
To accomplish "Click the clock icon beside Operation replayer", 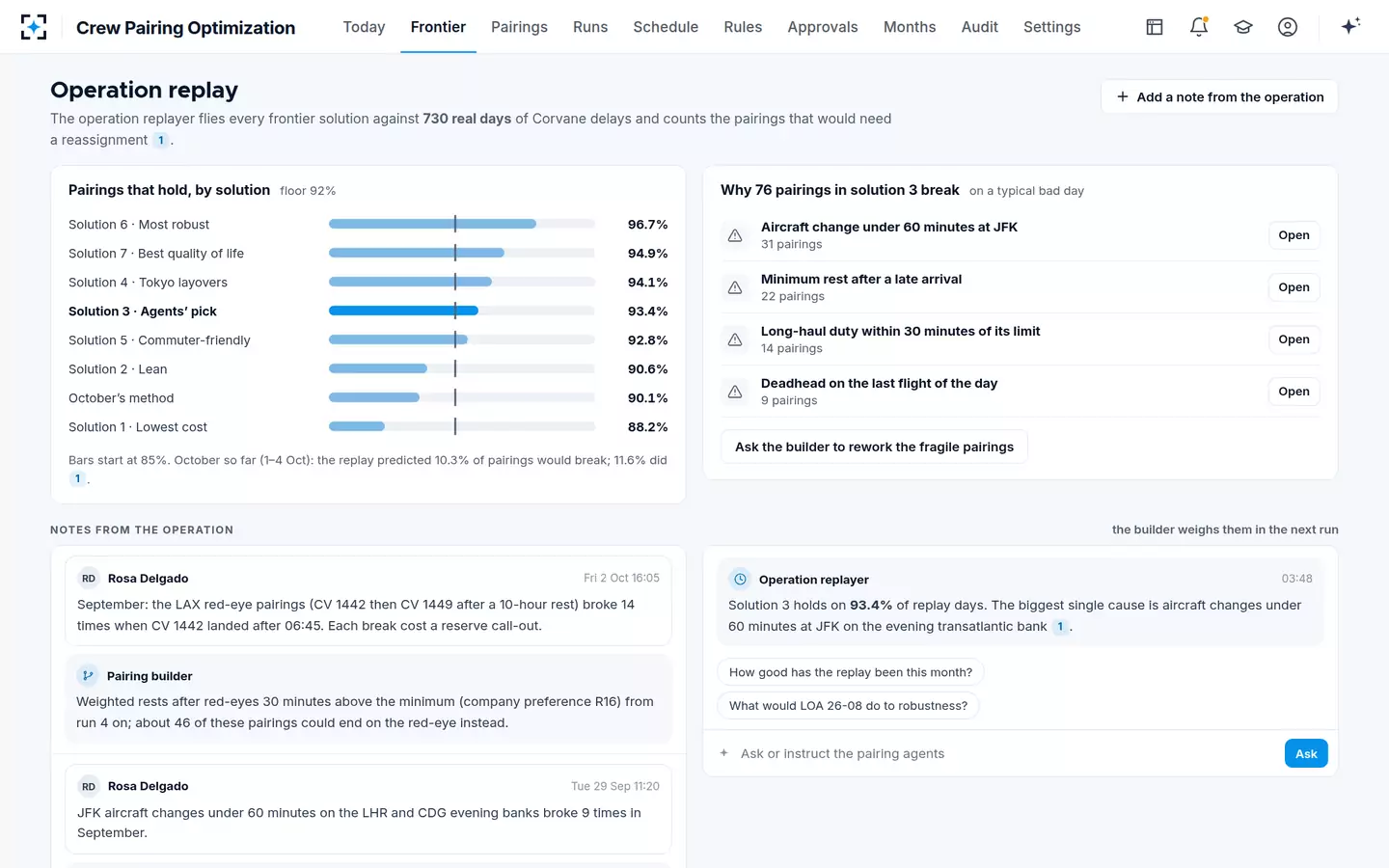I will (x=740, y=580).
